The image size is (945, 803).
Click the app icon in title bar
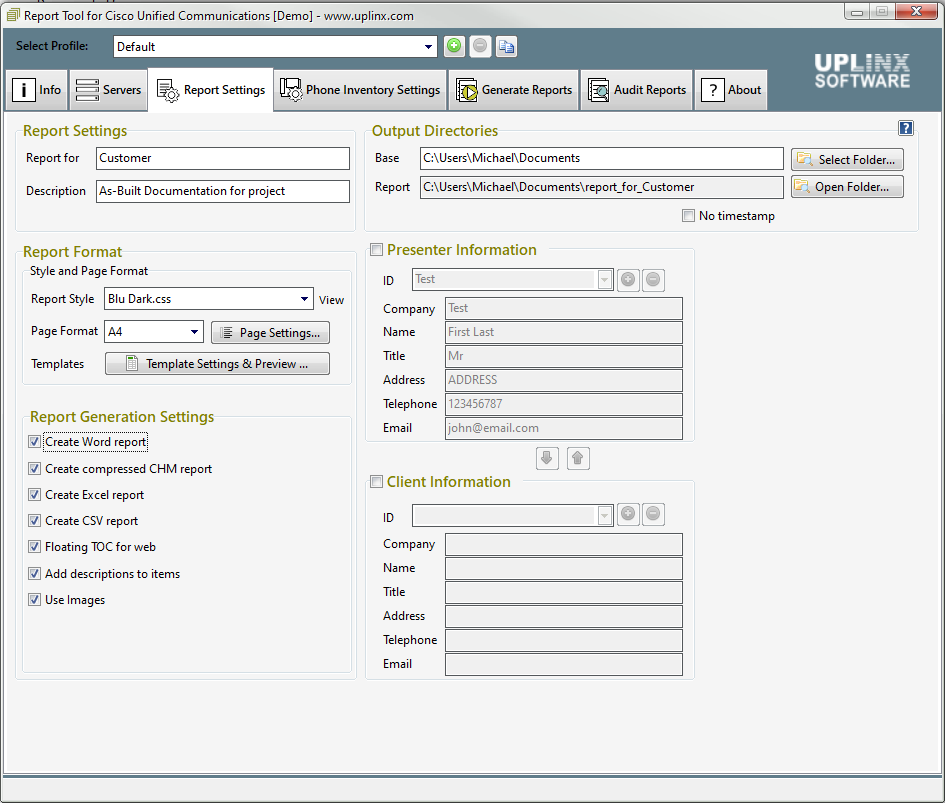(x=13, y=15)
